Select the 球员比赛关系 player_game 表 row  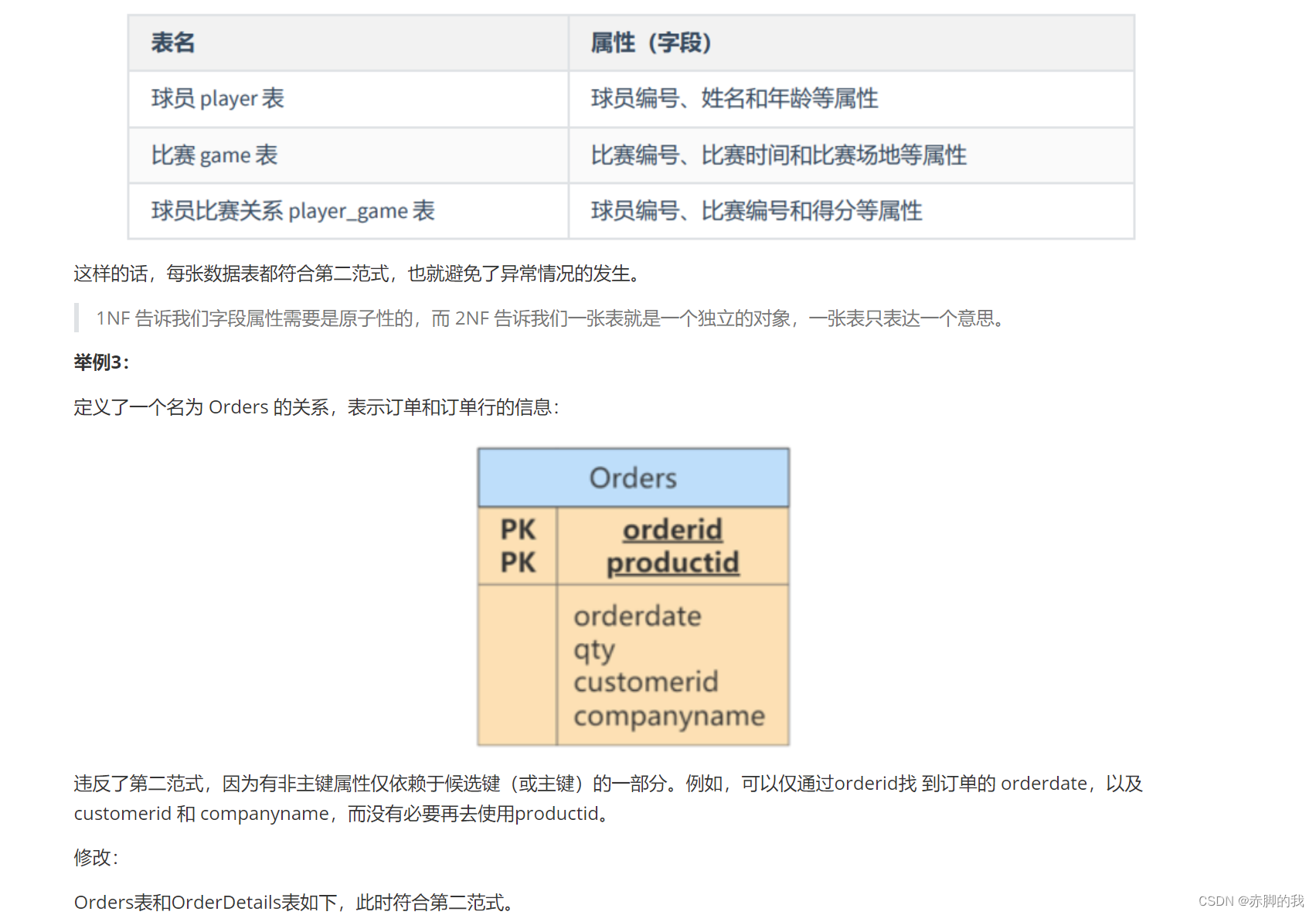[292, 210]
